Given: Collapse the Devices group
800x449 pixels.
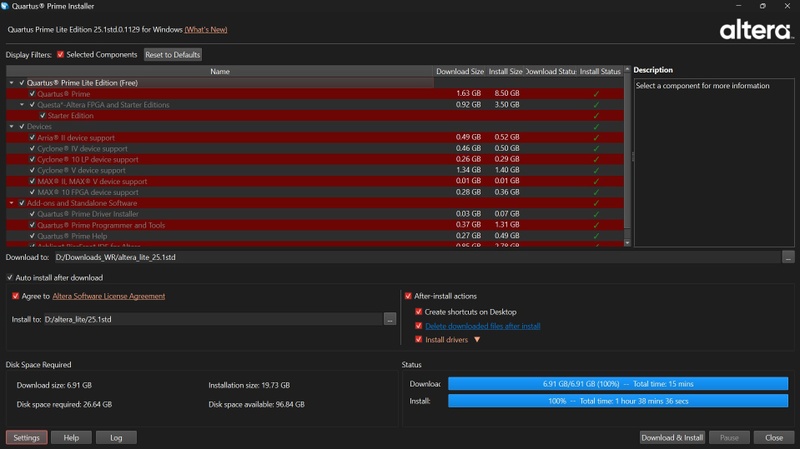Looking at the screenshot, I should pos(11,127).
